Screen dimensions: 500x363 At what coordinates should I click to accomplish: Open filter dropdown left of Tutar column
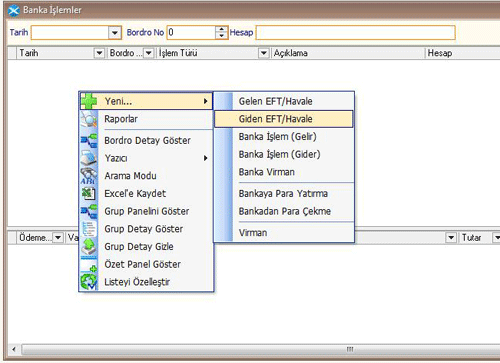(x=451, y=238)
